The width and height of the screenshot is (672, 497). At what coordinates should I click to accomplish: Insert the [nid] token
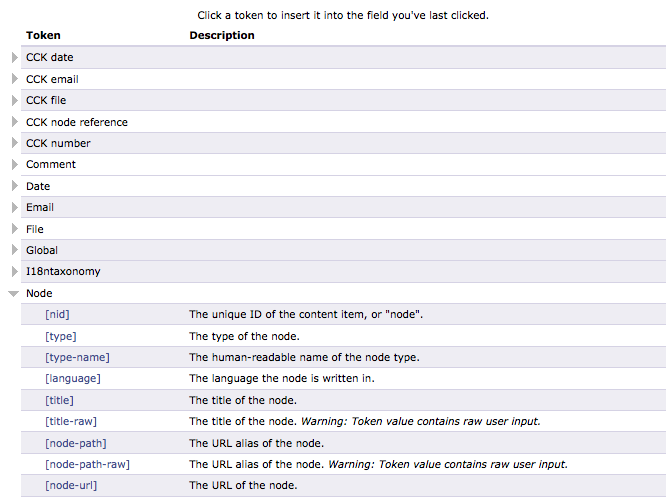[57, 315]
